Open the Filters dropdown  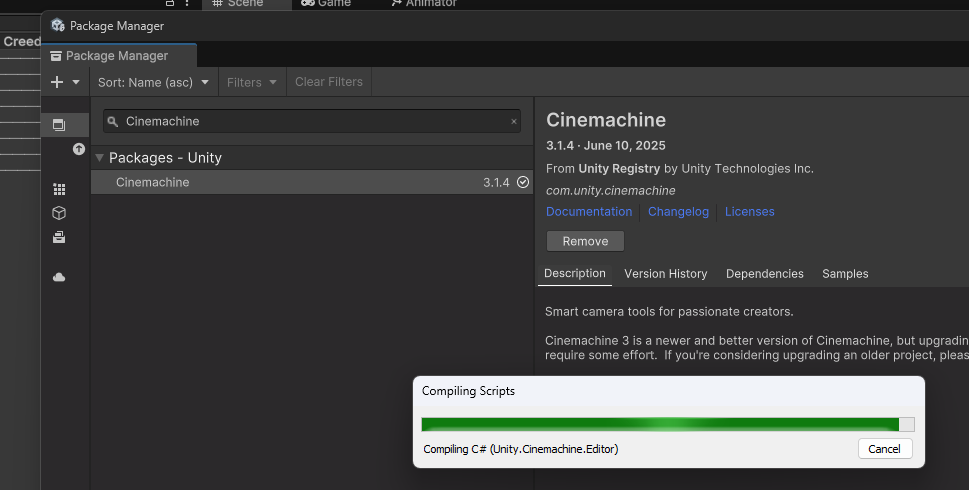point(252,82)
